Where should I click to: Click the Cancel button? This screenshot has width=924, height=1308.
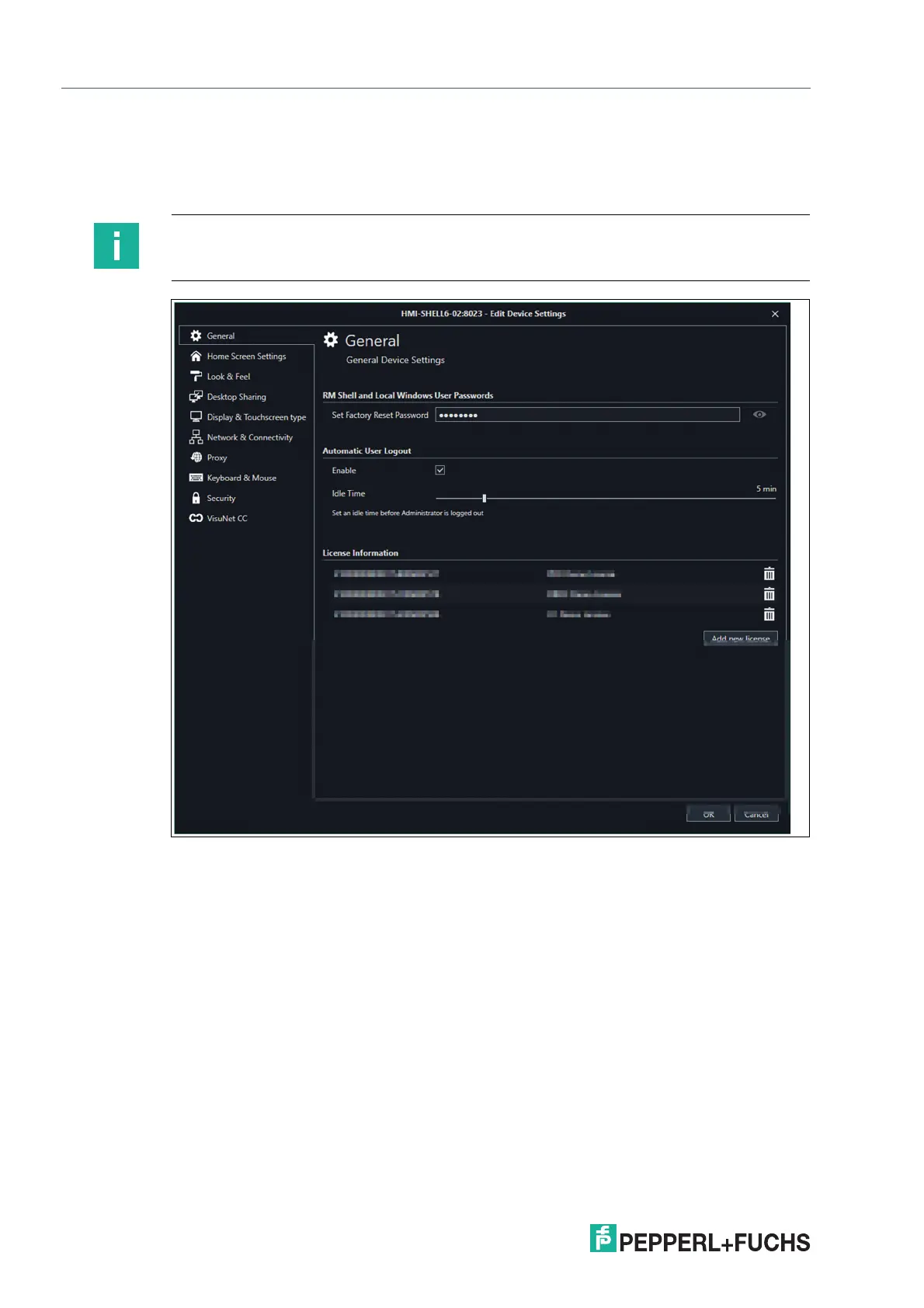pyautogui.click(x=756, y=814)
